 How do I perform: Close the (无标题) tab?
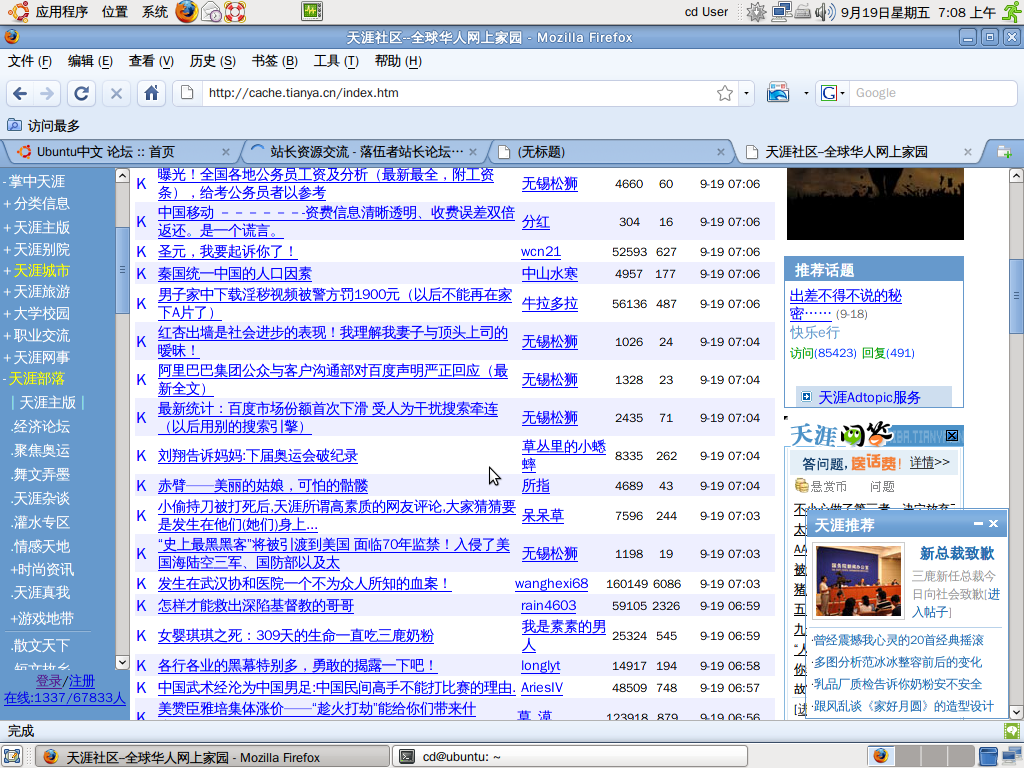point(720,152)
